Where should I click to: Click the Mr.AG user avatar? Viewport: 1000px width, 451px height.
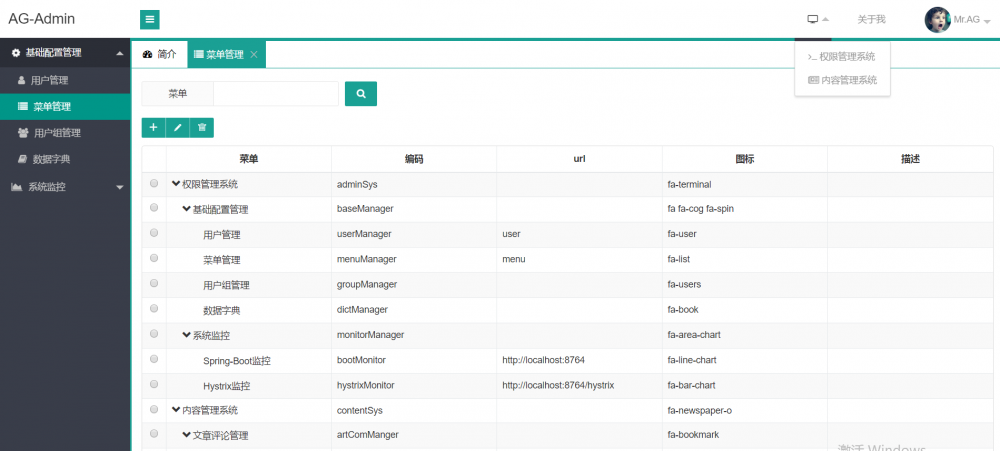coord(938,19)
